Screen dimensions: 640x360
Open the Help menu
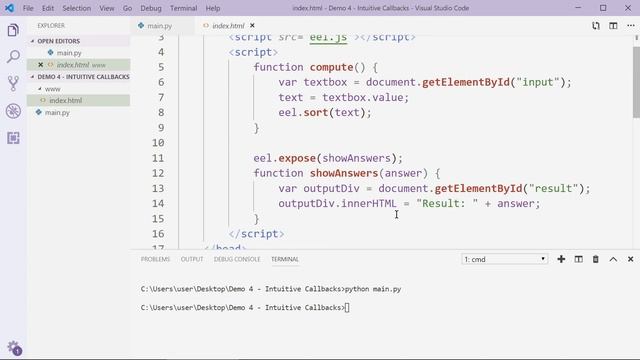[213, 8]
